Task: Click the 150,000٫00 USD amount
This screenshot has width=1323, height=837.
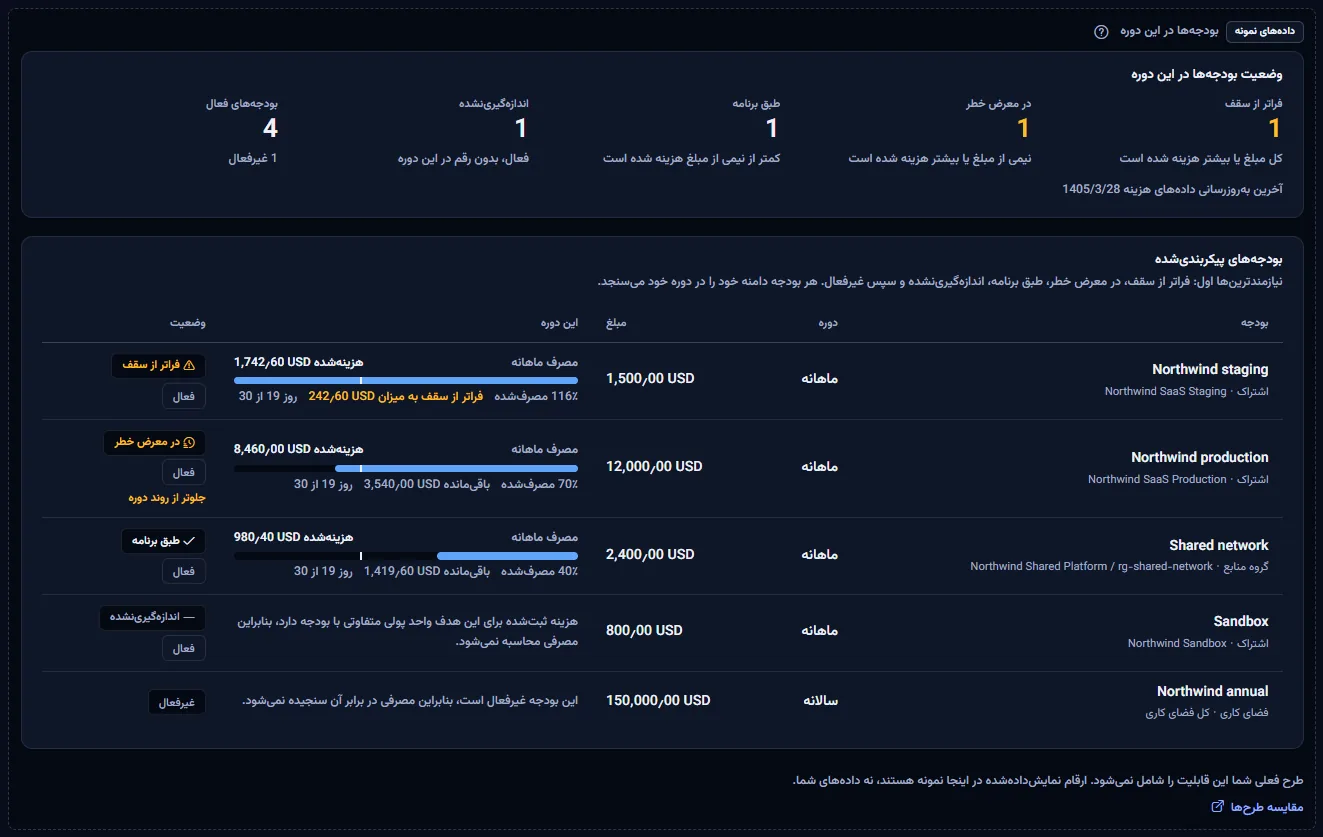Action: pyautogui.click(x=658, y=700)
